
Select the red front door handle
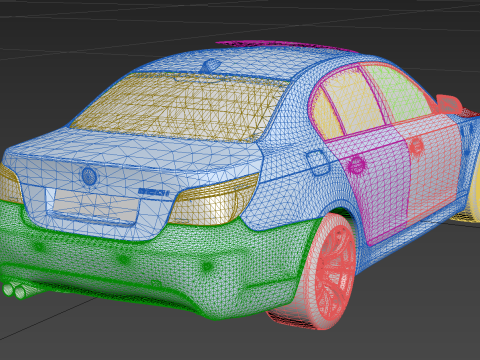(416, 147)
